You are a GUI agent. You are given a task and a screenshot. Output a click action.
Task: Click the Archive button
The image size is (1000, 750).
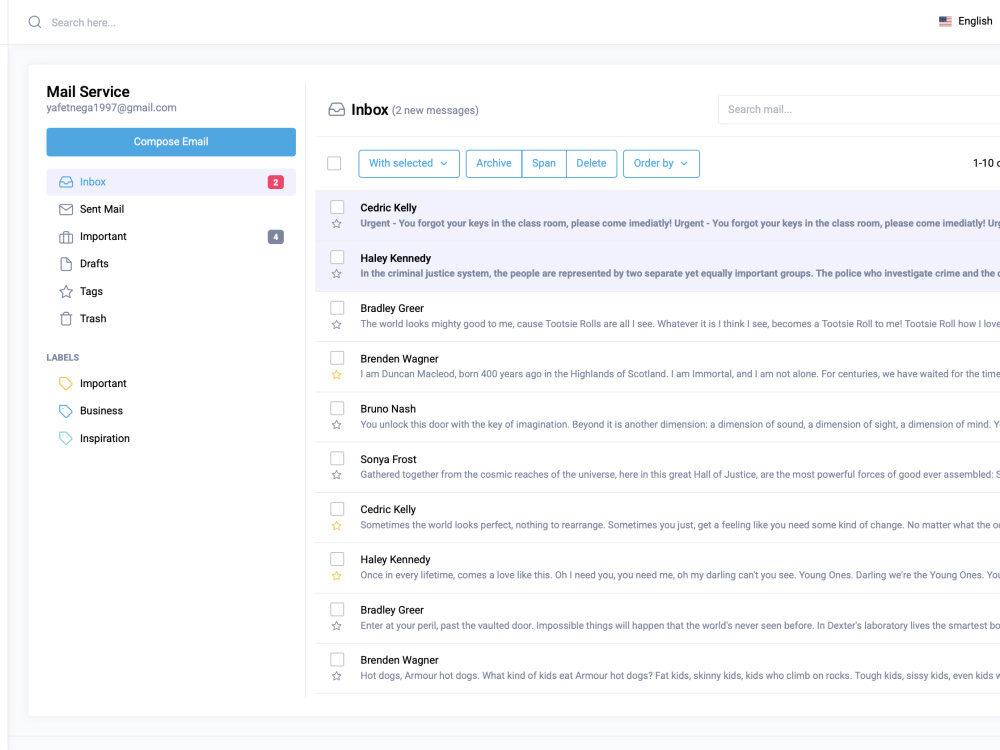(494, 163)
